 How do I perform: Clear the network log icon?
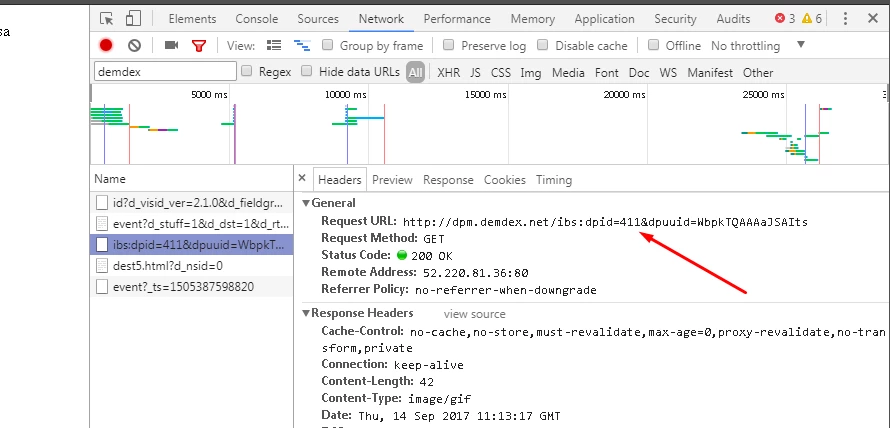(134, 45)
